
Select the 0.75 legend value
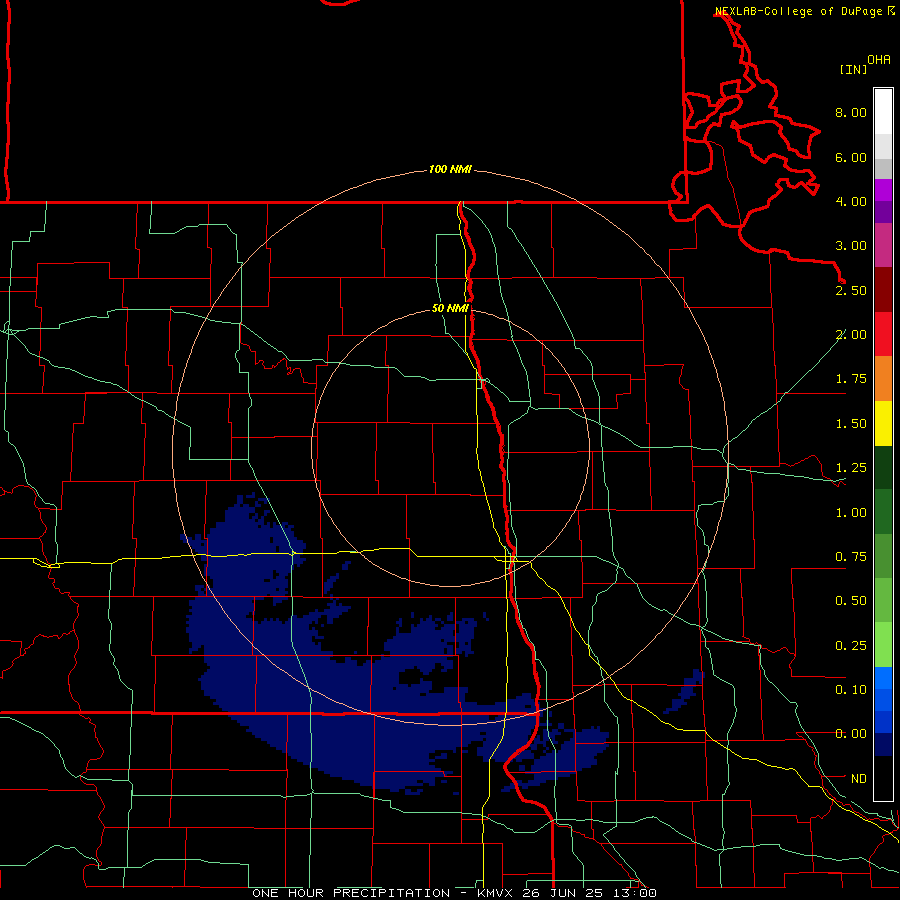[851, 557]
